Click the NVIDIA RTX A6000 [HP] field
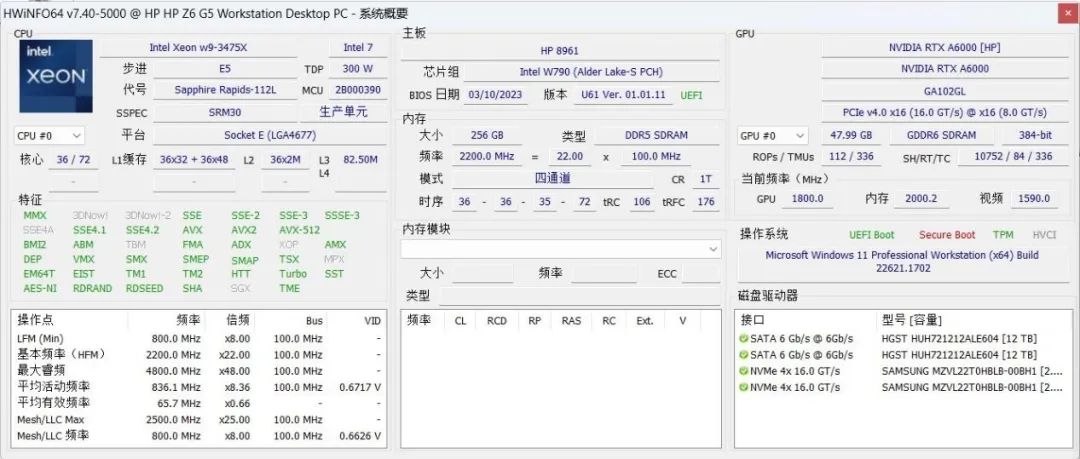 coord(944,48)
